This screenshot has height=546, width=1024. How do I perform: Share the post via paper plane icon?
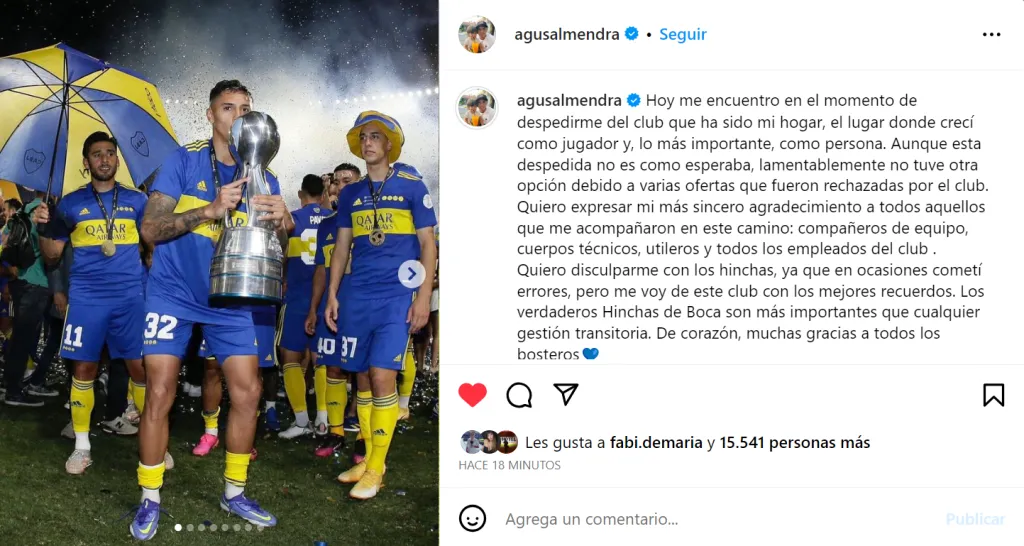click(x=566, y=394)
